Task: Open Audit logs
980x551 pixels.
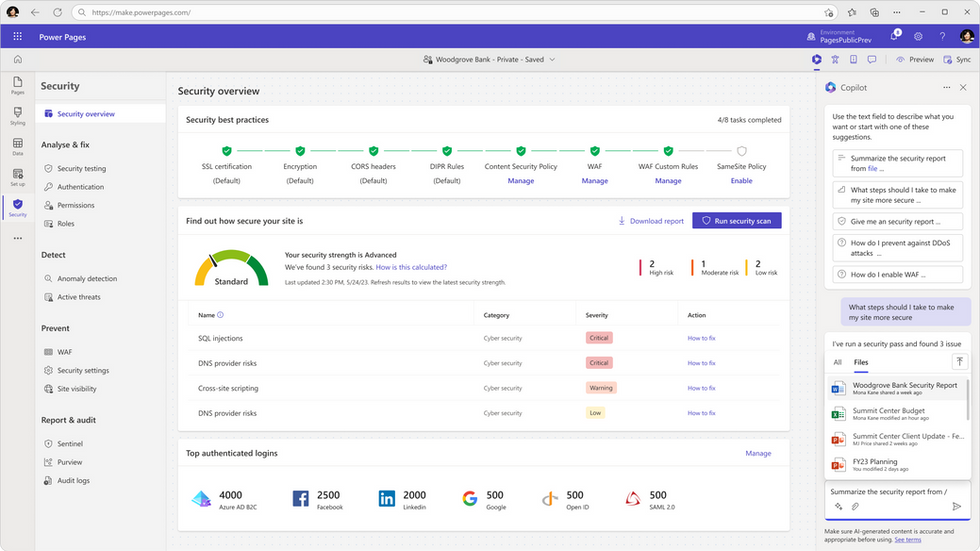Action: 73,480
